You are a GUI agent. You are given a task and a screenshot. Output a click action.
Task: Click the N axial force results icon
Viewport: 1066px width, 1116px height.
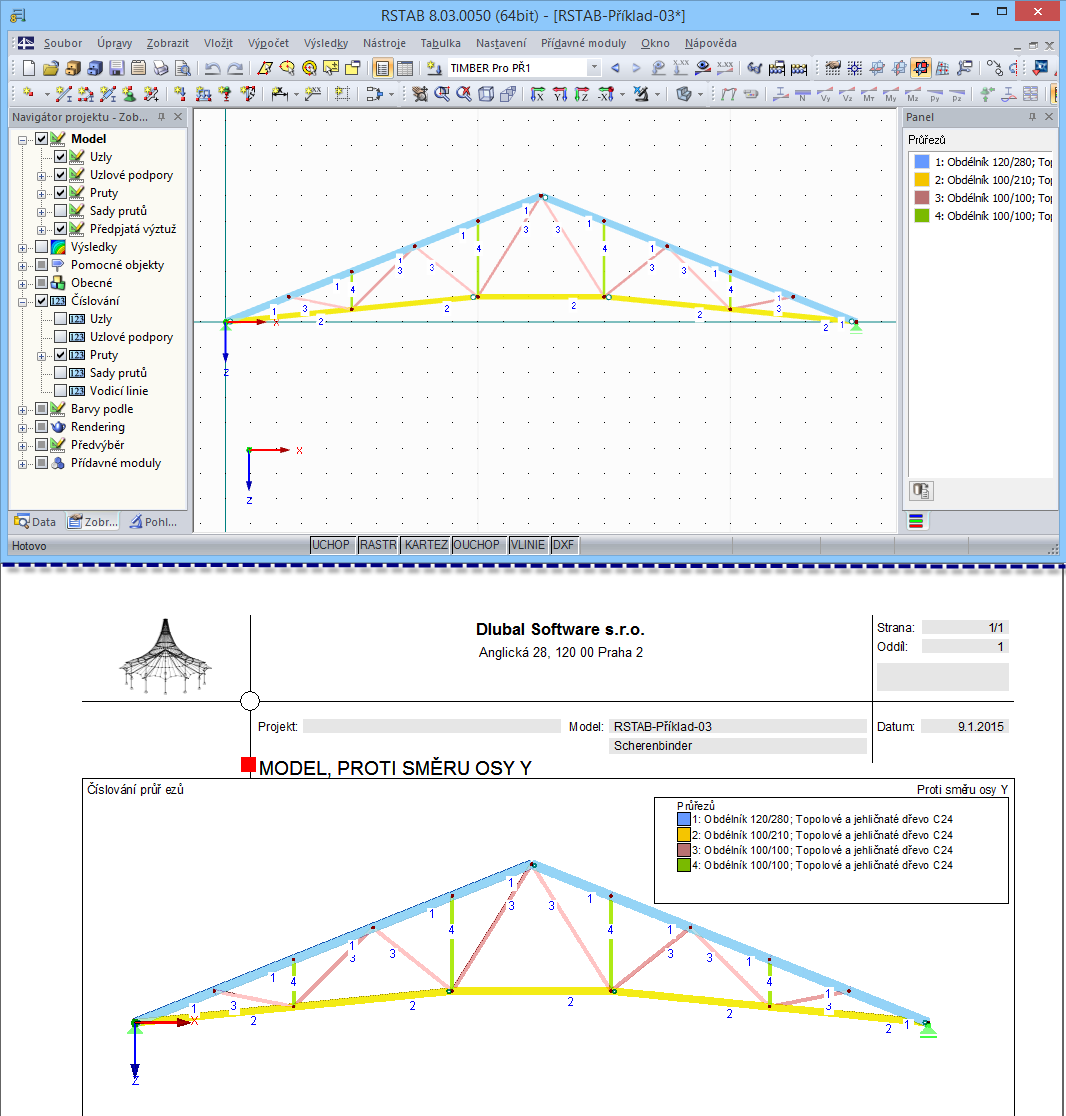tap(803, 94)
